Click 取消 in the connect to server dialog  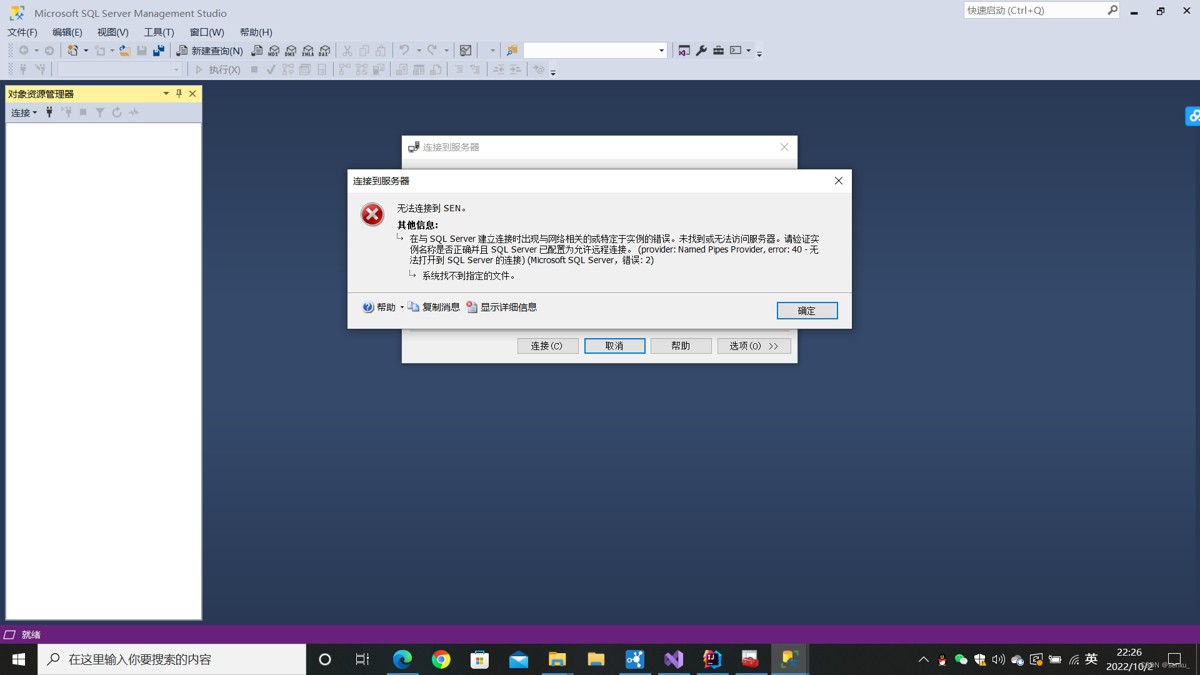tap(614, 346)
